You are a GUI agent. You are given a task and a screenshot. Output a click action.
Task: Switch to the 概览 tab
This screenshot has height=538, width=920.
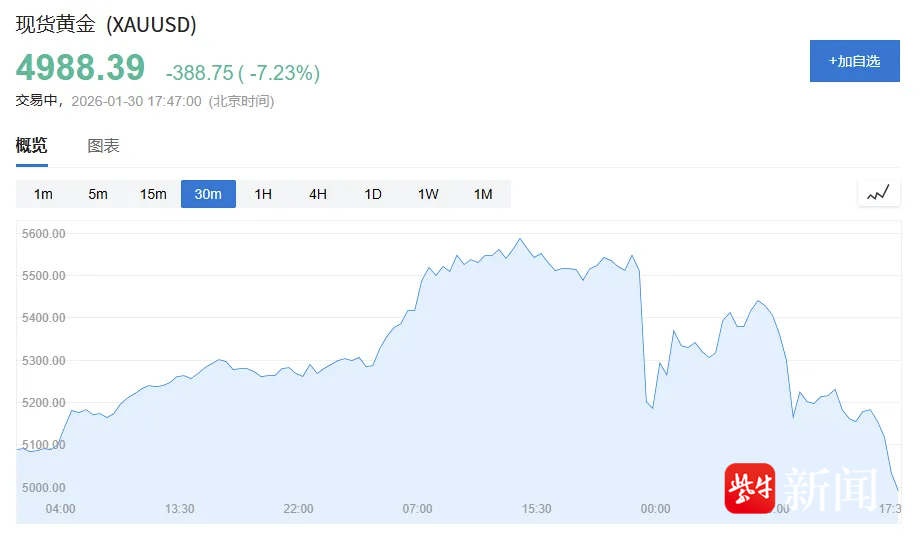(x=31, y=146)
